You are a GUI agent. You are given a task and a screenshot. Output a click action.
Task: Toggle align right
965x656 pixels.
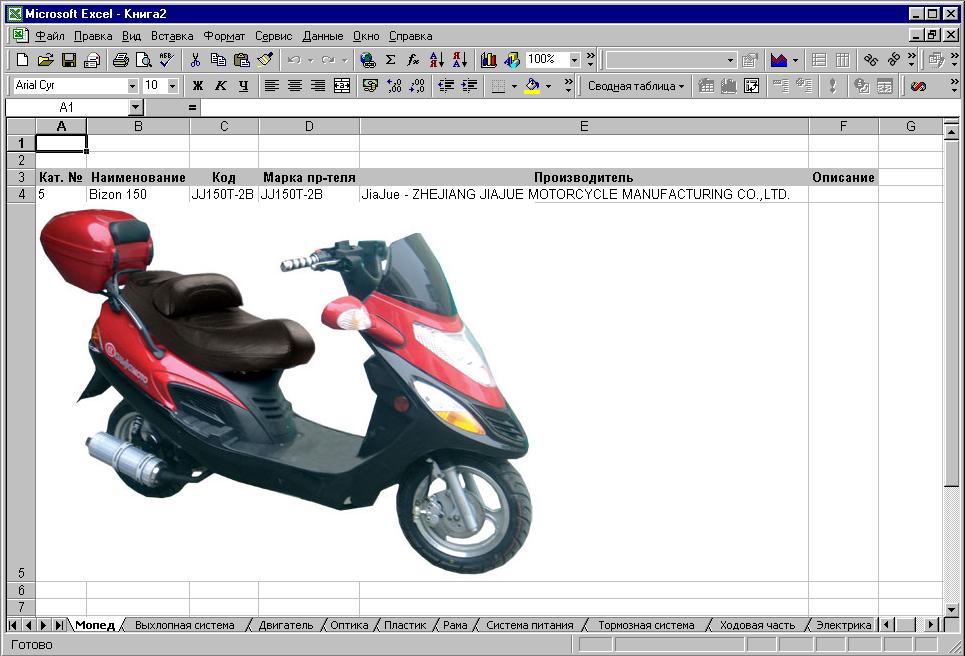tap(318, 86)
